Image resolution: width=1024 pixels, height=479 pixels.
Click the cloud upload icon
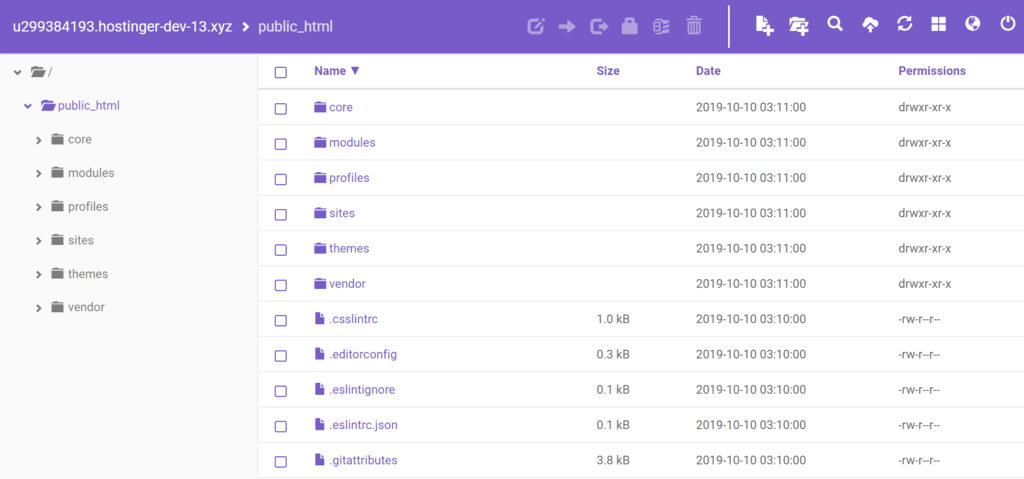point(870,25)
